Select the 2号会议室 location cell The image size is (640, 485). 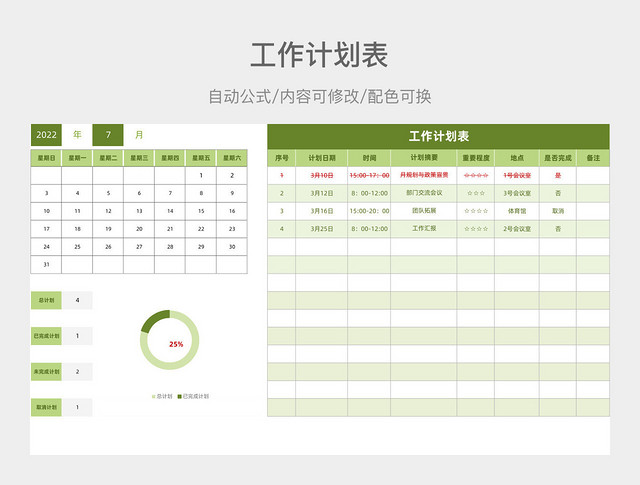(x=517, y=229)
